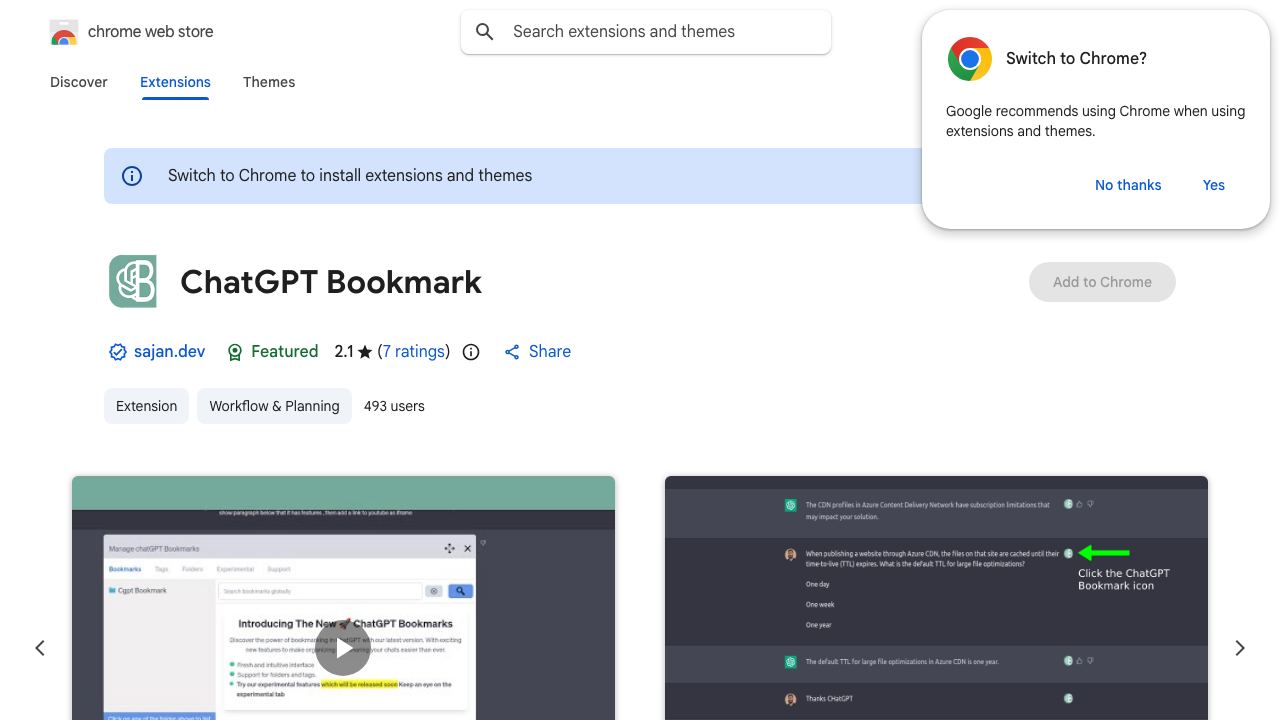Click the info icon in the blue banner

tap(132, 176)
